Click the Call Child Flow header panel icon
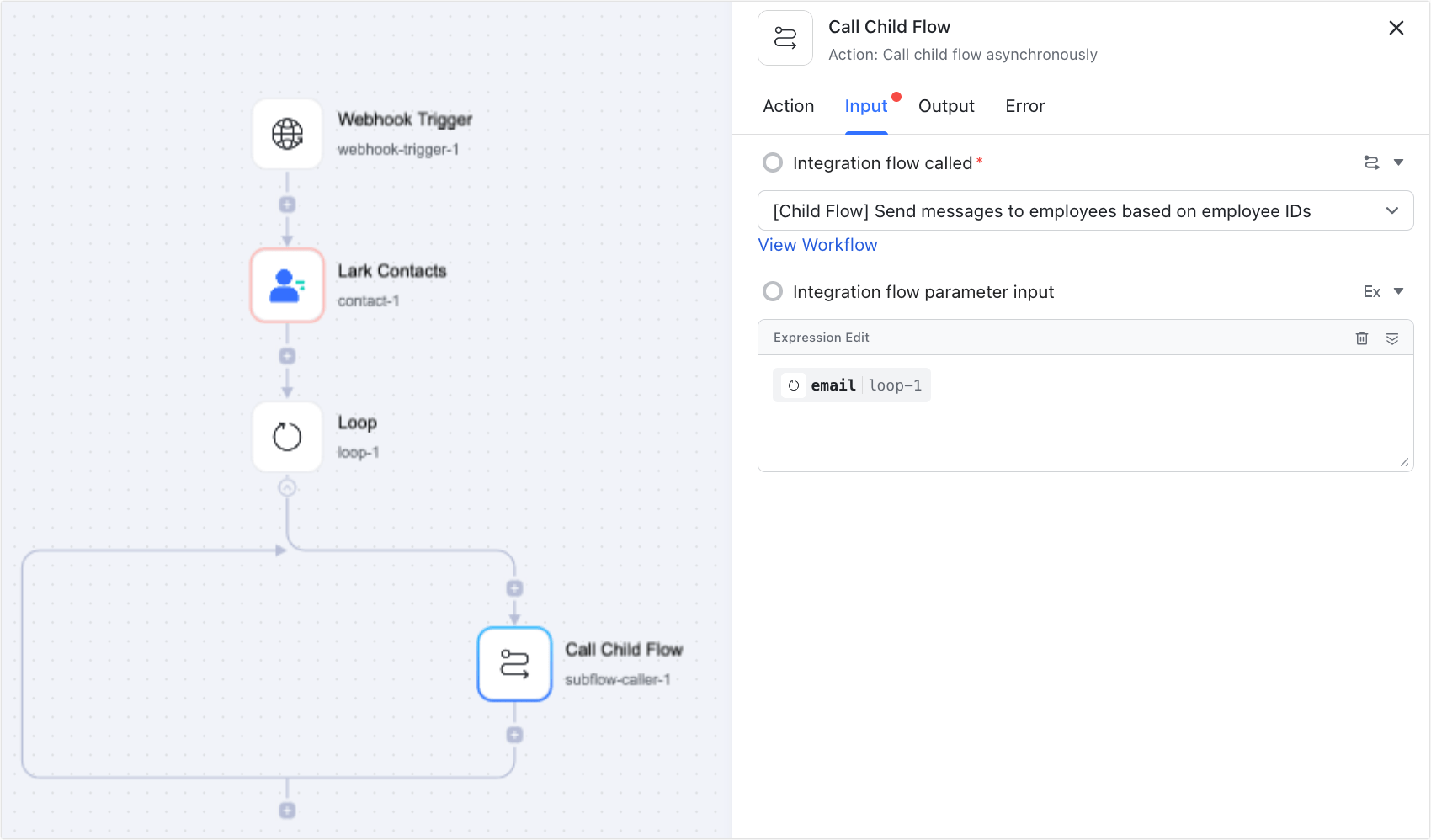The image size is (1431, 840). click(785, 38)
